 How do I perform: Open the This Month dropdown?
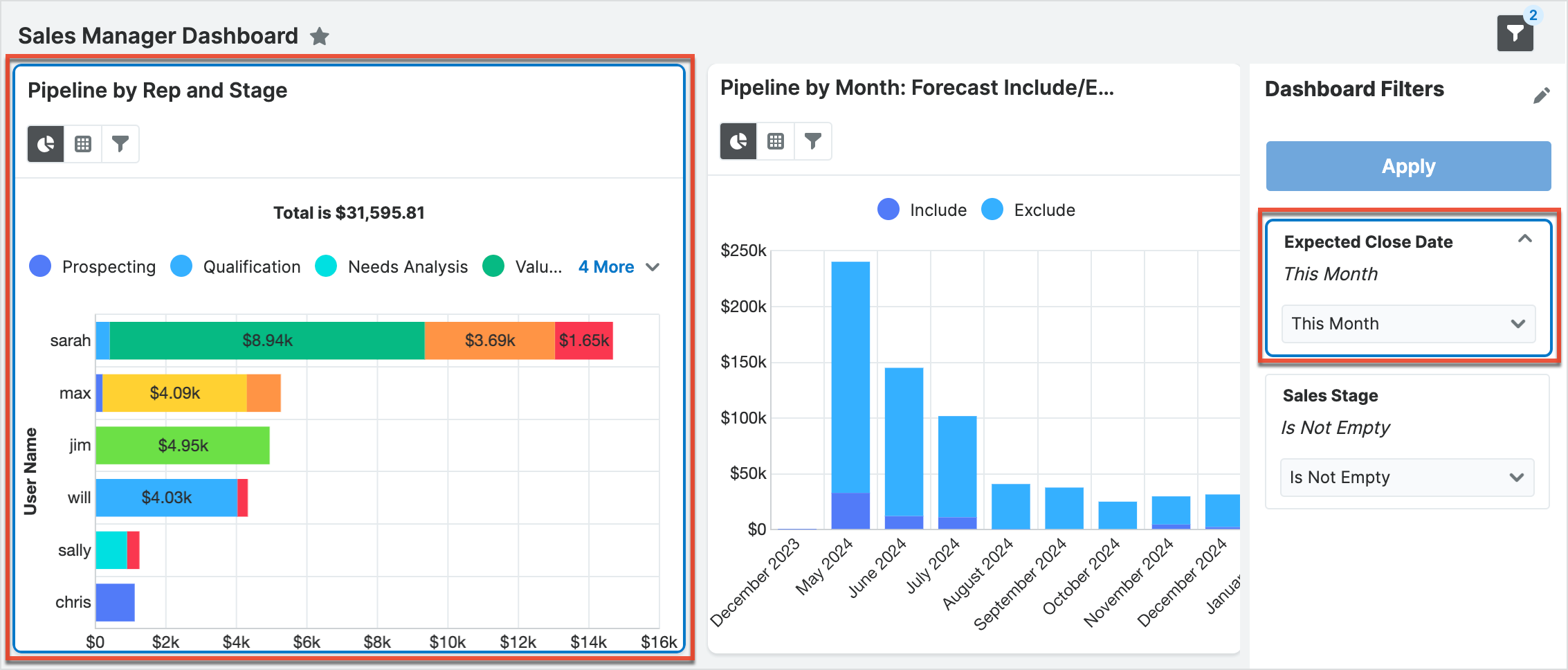[x=1407, y=323]
